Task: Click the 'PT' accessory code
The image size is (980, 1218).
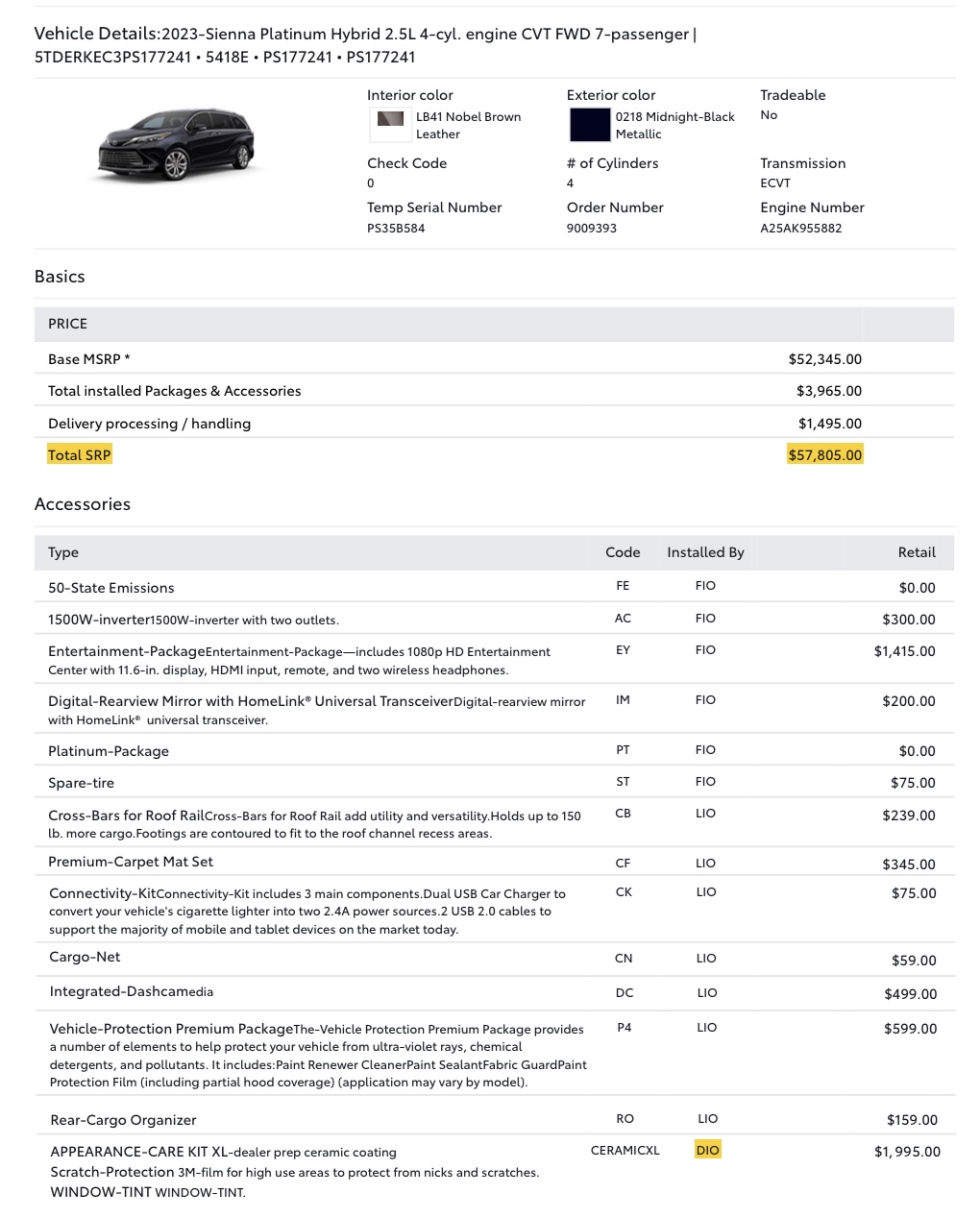Action: pyautogui.click(x=623, y=750)
